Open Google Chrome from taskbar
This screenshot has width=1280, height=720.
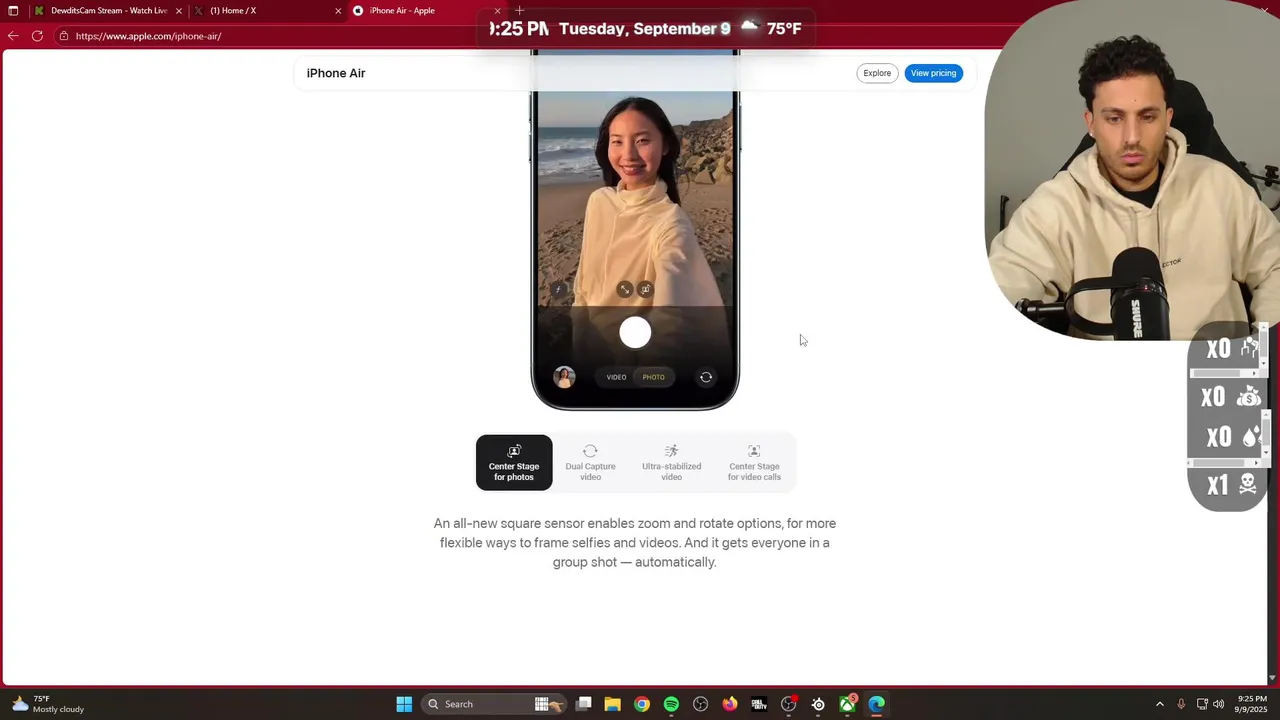(642, 704)
